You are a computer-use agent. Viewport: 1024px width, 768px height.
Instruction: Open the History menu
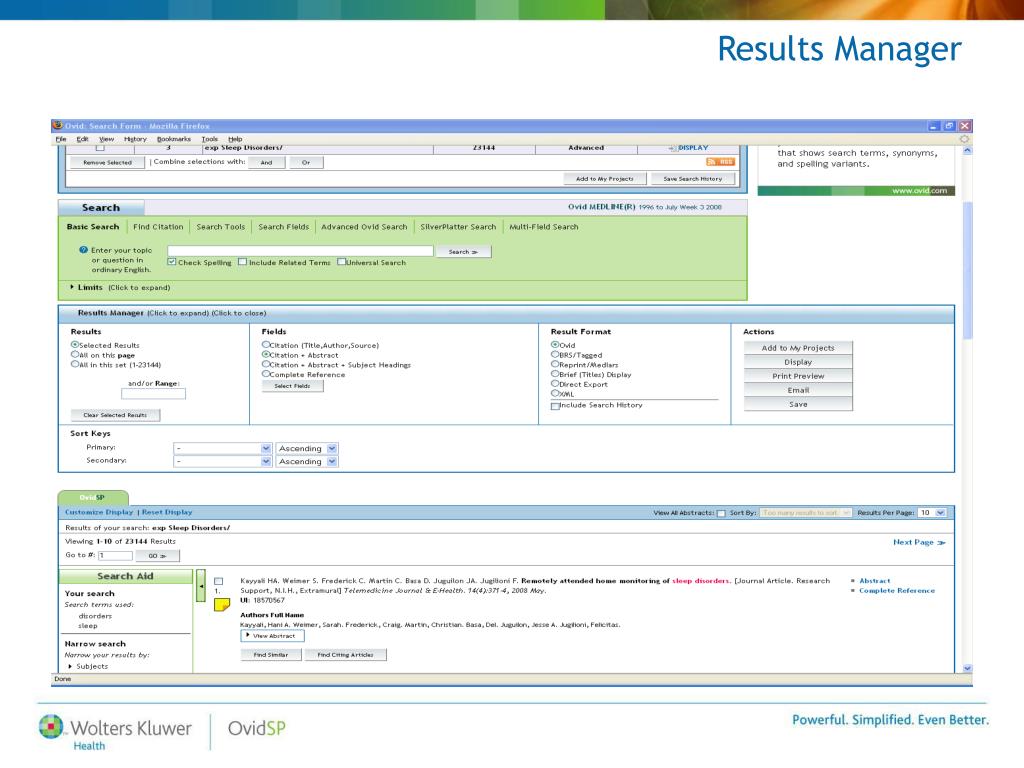[x=135, y=139]
